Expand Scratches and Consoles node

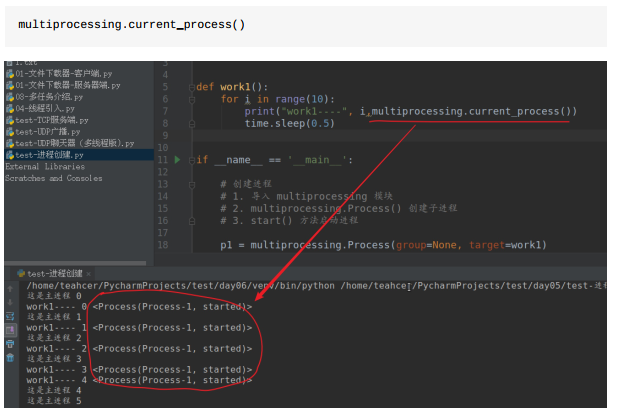click(54, 178)
